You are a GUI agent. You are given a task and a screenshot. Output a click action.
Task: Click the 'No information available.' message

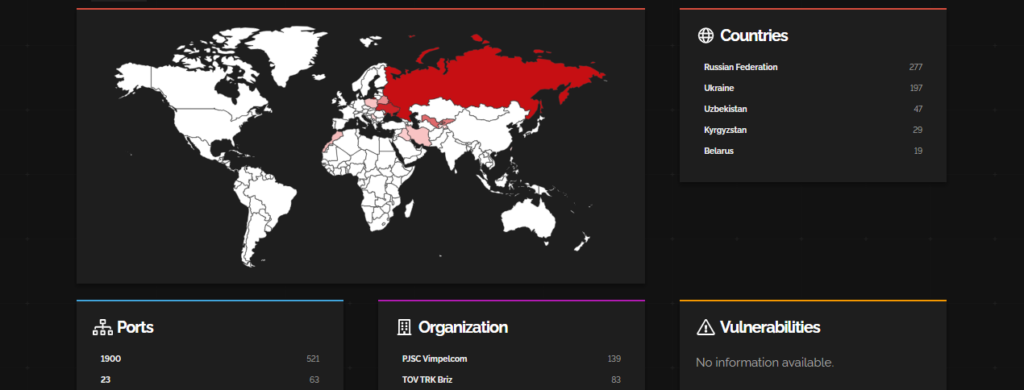[x=765, y=363]
